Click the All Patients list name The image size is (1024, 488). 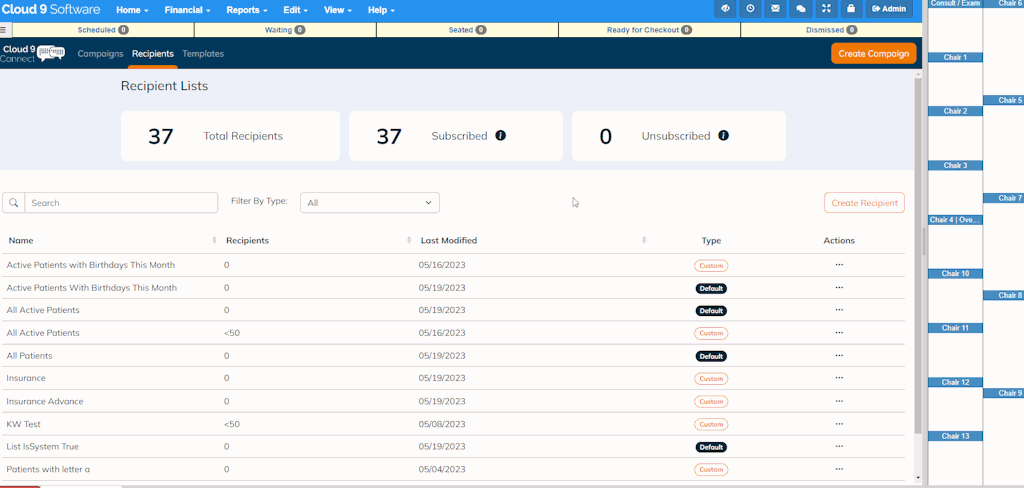(x=29, y=356)
